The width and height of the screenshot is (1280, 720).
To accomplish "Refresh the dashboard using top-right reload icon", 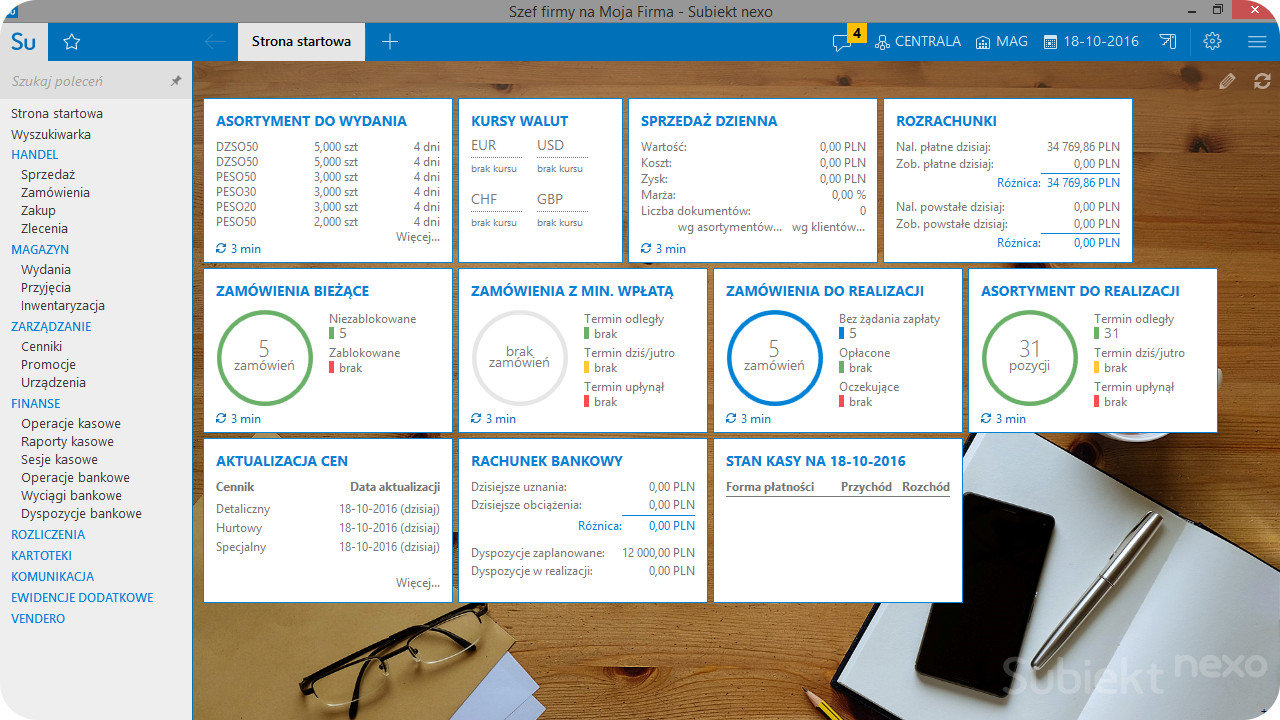I will (1262, 81).
